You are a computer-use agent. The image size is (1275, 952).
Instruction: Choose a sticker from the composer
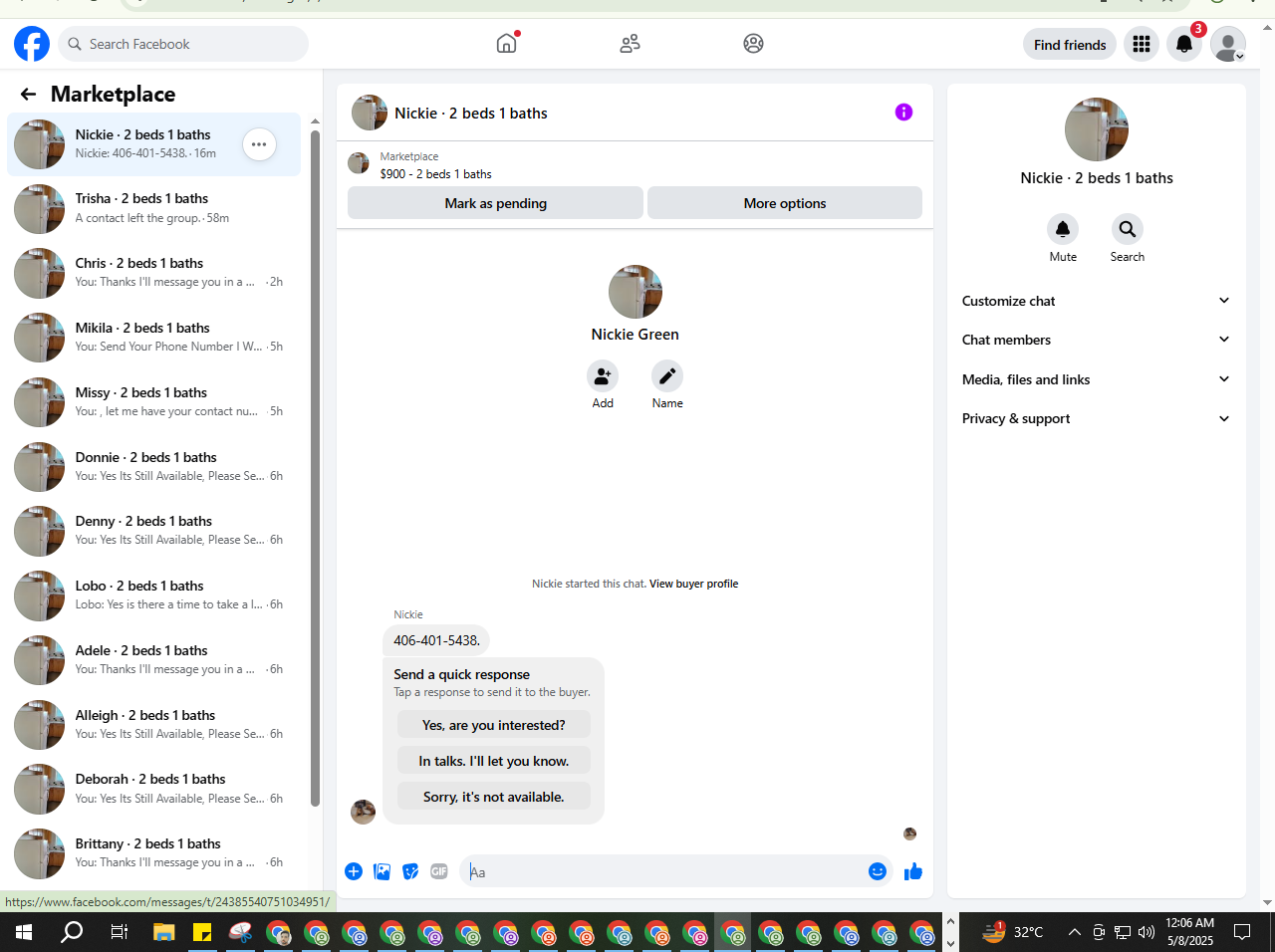(410, 871)
